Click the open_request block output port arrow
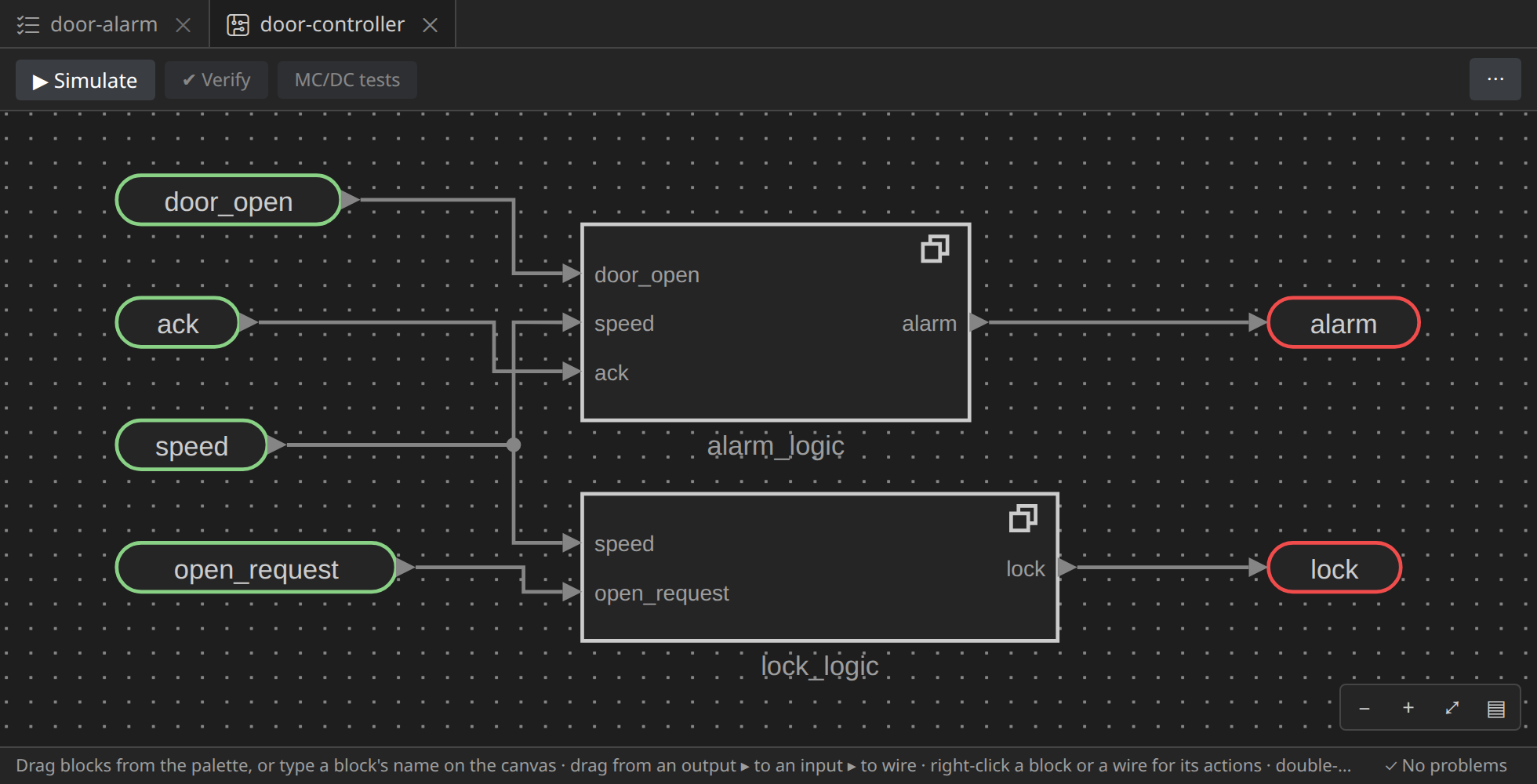This screenshot has height=784, width=1537. (405, 567)
